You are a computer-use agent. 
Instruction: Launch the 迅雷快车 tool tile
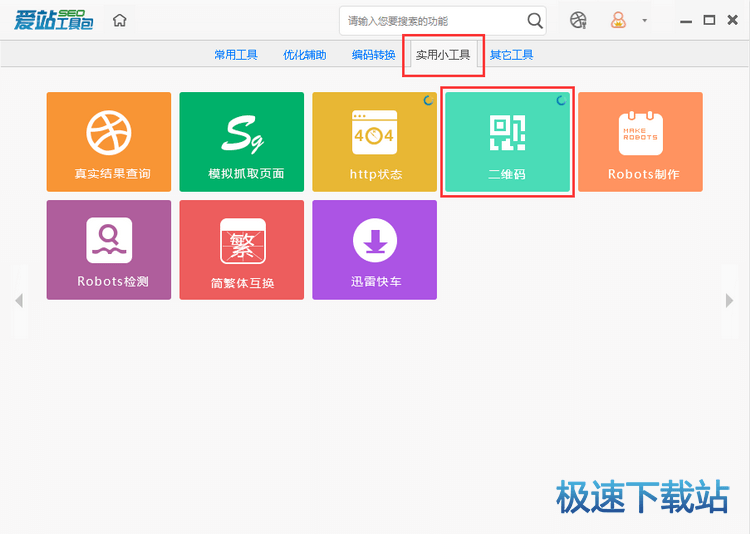click(375, 250)
